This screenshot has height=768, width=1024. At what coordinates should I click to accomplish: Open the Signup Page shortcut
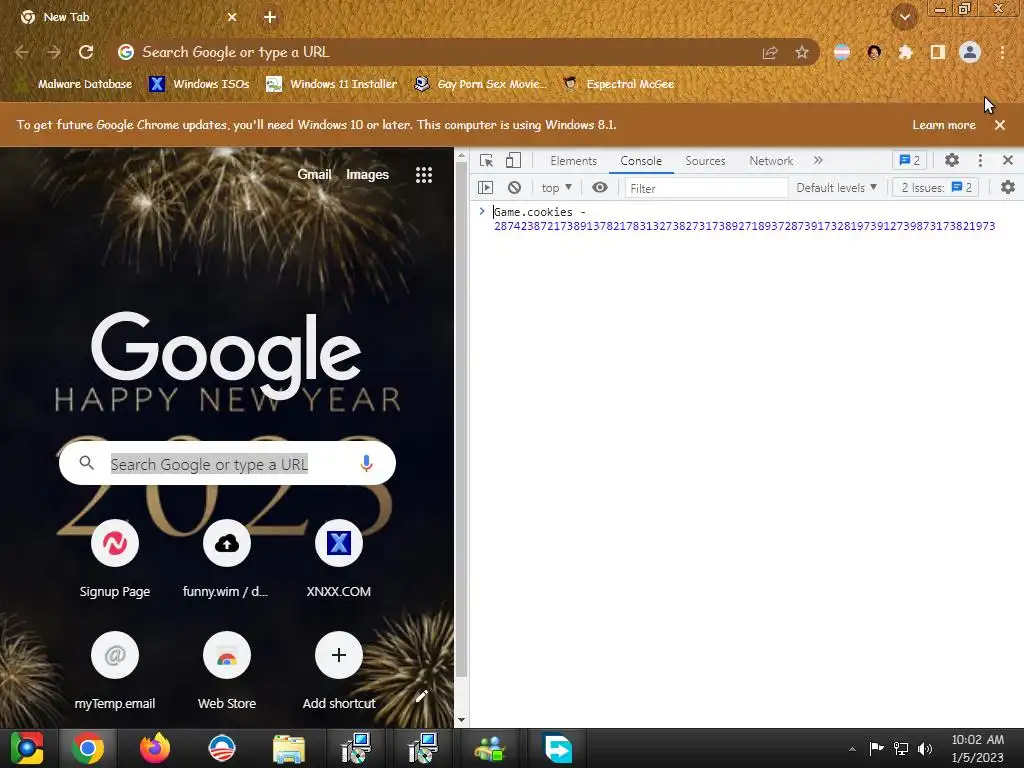[115, 560]
